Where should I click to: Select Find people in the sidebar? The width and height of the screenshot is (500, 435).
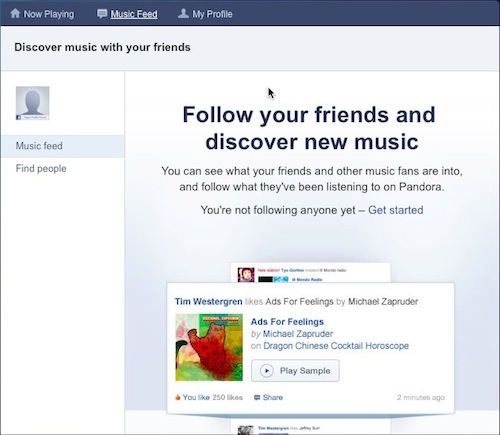coord(41,169)
